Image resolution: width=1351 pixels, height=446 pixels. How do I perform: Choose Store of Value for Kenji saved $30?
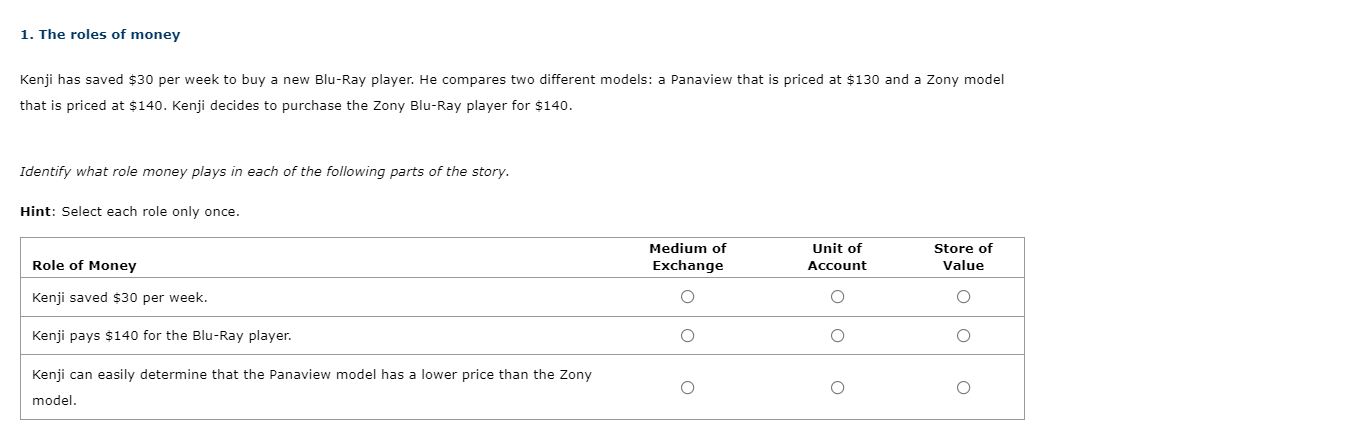(x=963, y=297)
